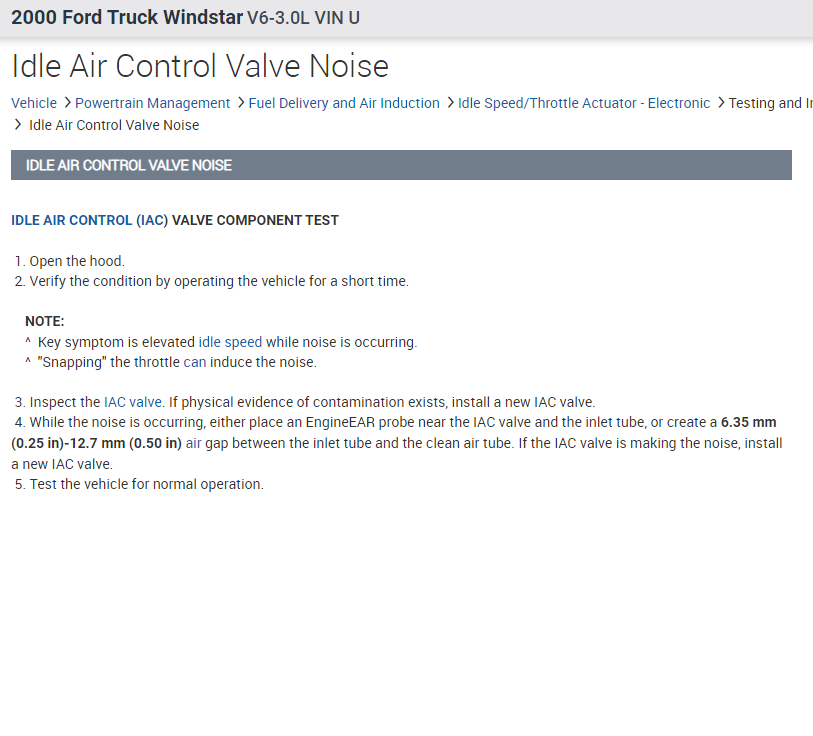Click the blue 'air' link in step 4

[x=194, y=443]
